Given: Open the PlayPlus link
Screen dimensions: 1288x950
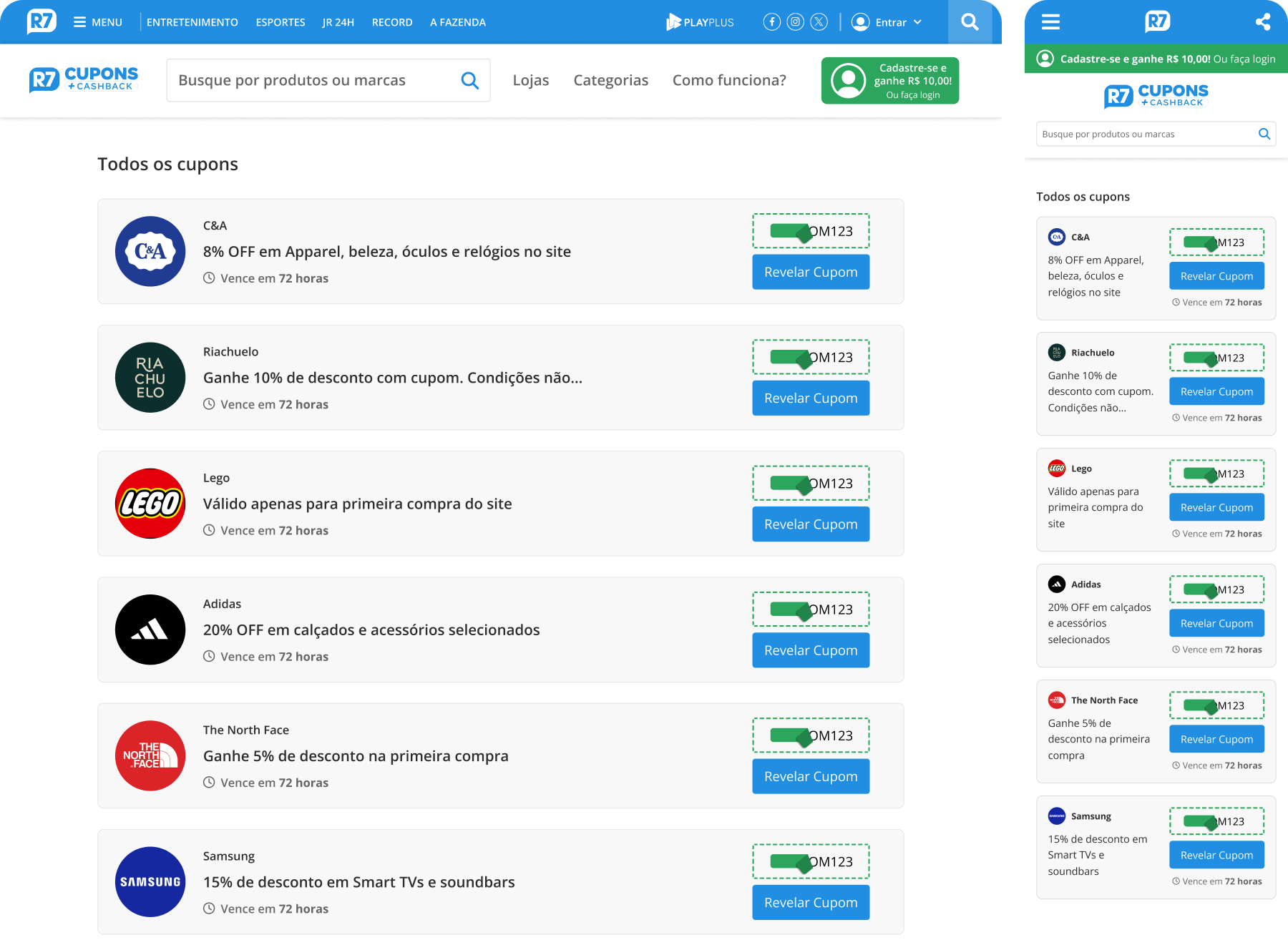Looking at the screenshot, I should 700,22.
